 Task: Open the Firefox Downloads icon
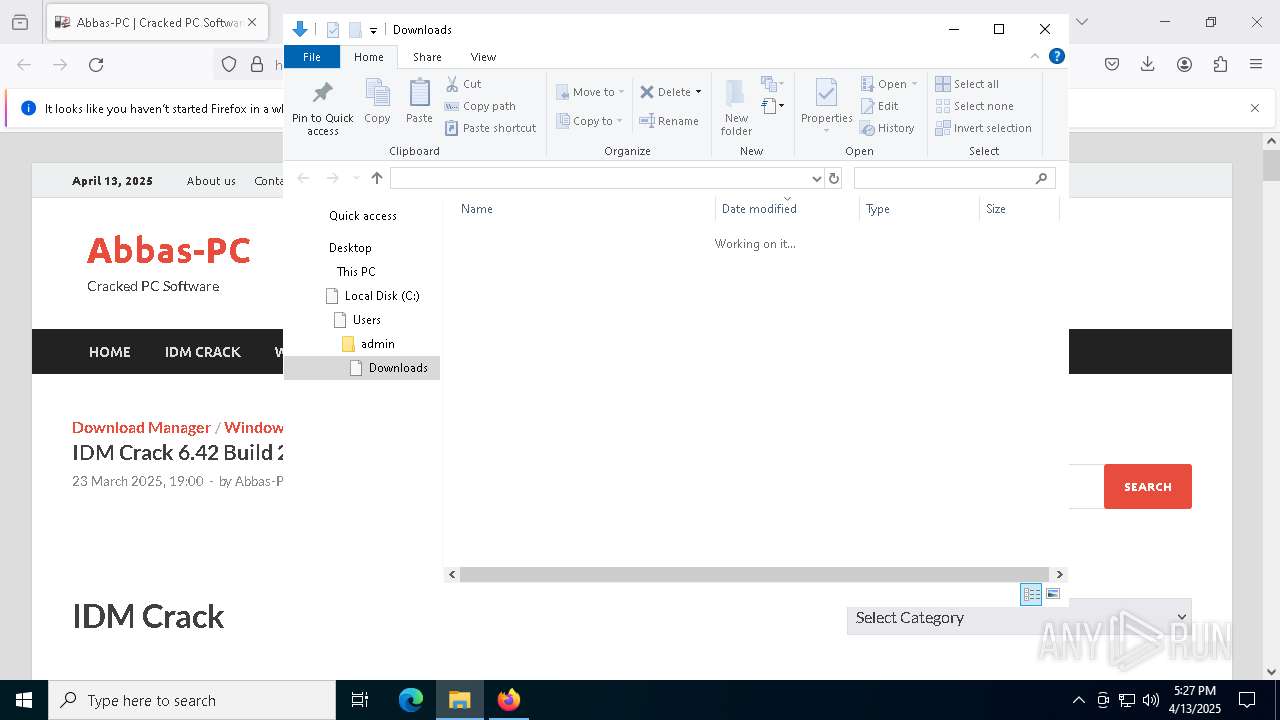click(1148, 65)
